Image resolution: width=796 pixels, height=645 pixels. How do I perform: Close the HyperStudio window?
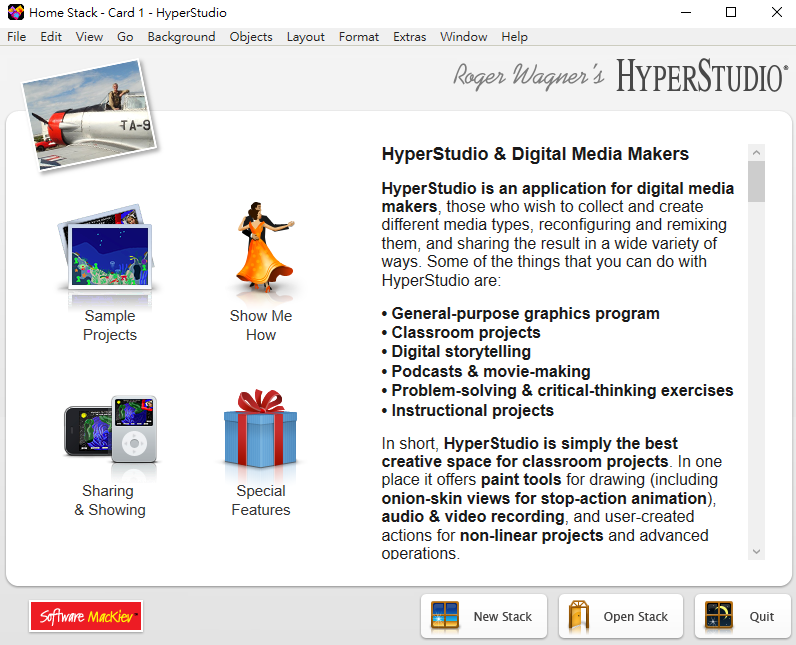point(776,12)
